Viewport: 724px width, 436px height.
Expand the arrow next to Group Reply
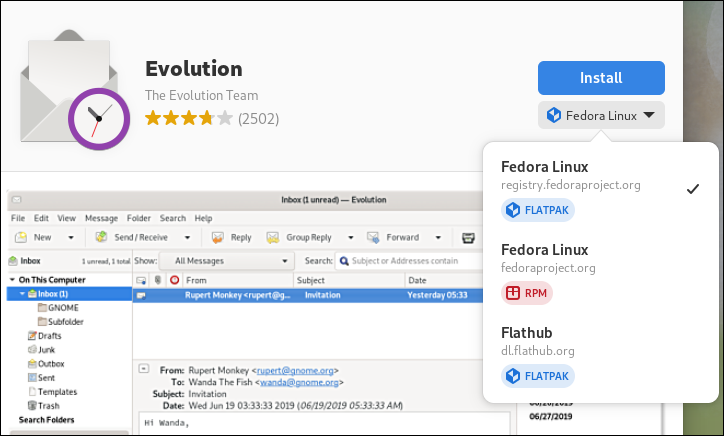[x=350, y=238]
